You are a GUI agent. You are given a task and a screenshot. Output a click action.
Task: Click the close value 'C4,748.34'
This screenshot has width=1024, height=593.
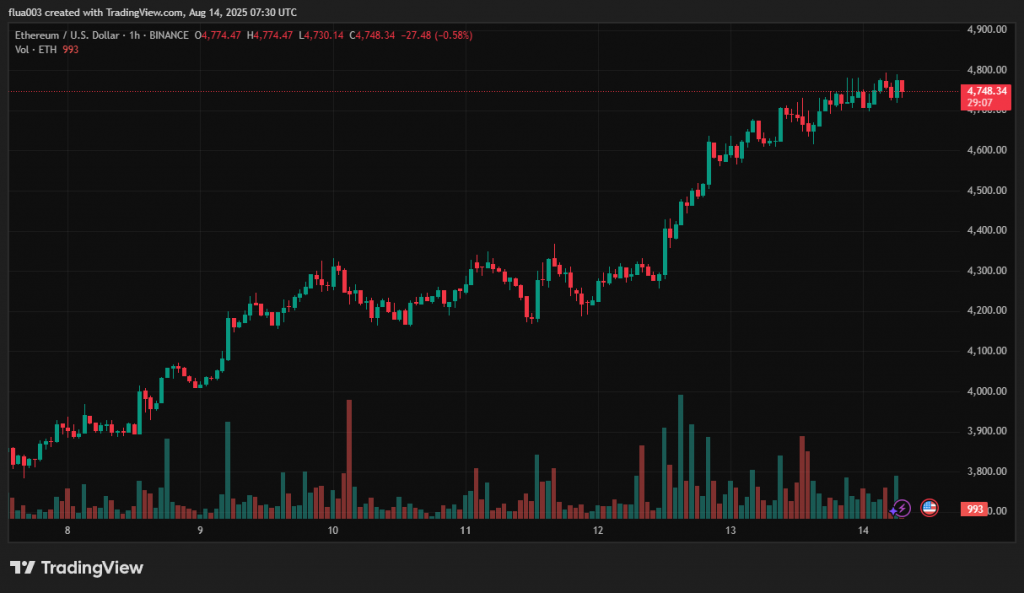[x=372, y=35]
